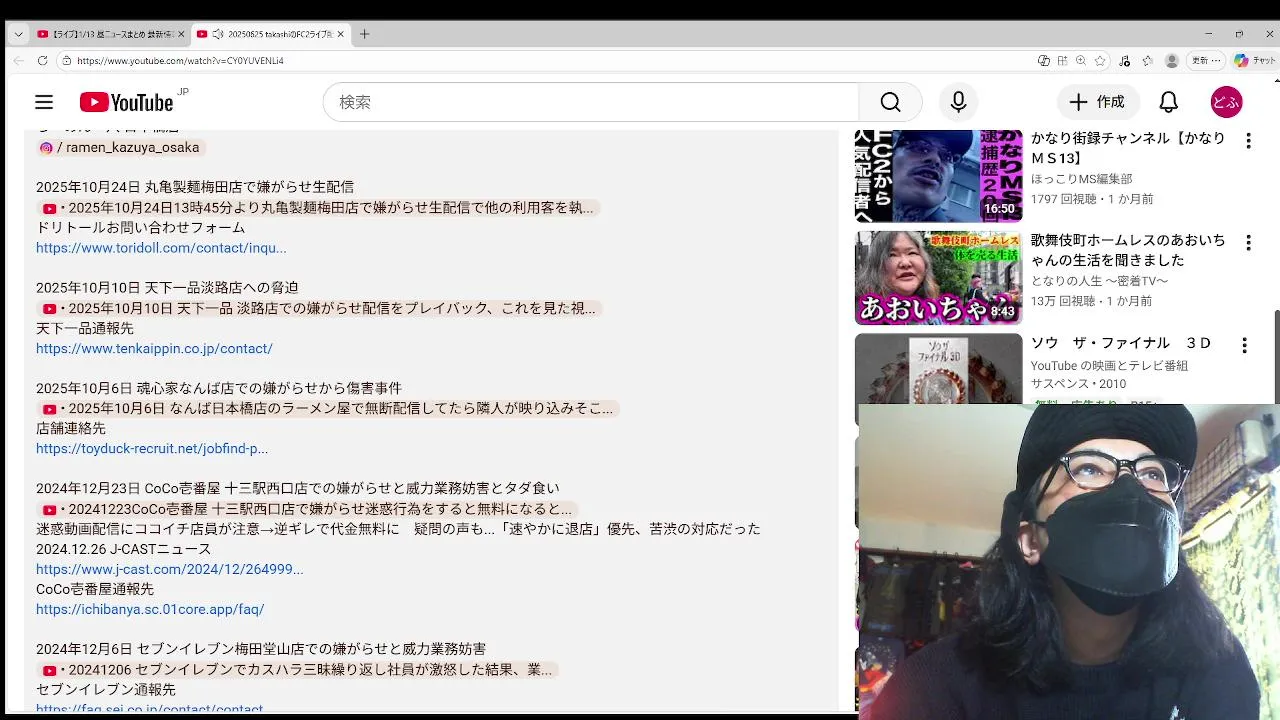Click the 店舗連絡先 text
1280x720 pixels.
click(x=71, y=428)
